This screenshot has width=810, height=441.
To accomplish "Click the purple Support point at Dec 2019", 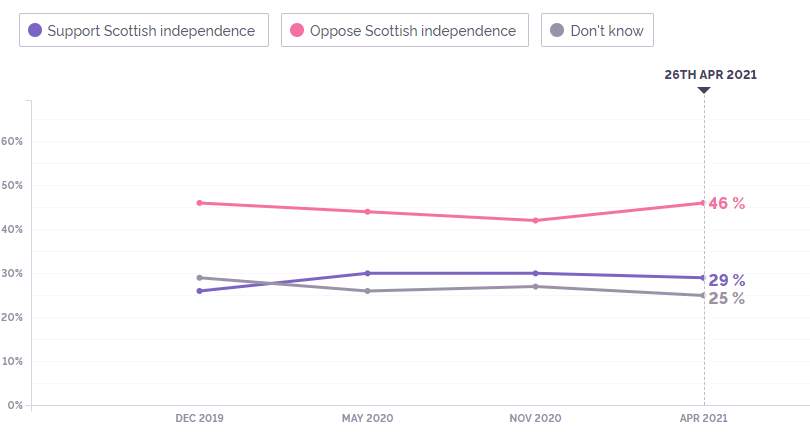I will [199, 291].
